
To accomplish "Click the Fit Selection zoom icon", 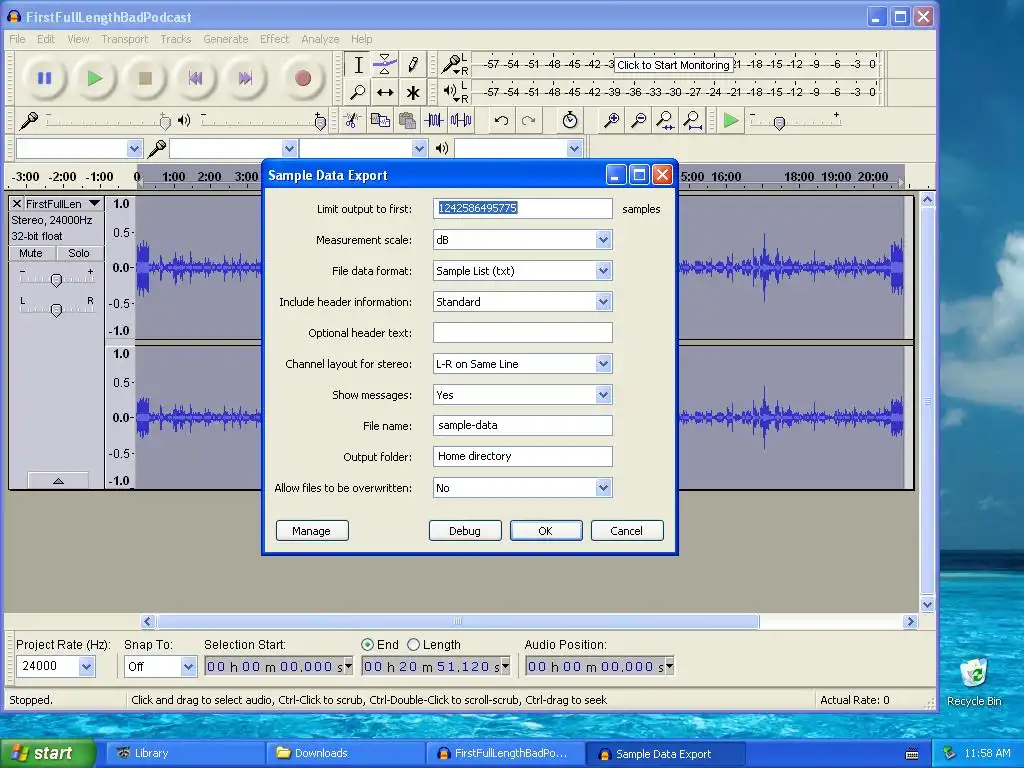I will point(665,120).
